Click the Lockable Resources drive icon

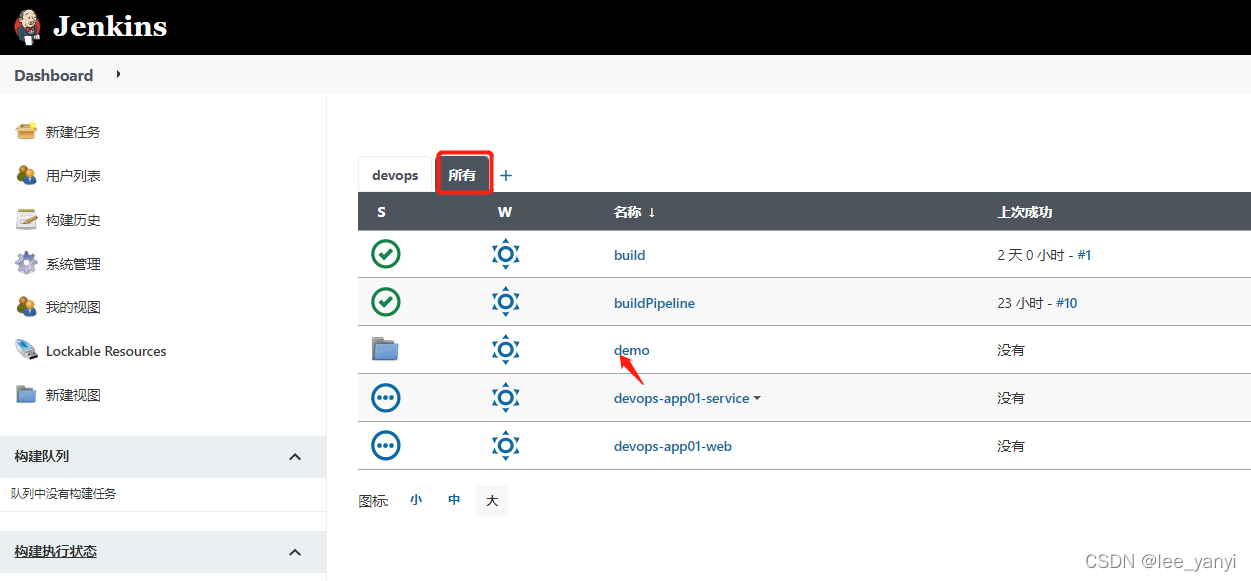click(26, 350)
